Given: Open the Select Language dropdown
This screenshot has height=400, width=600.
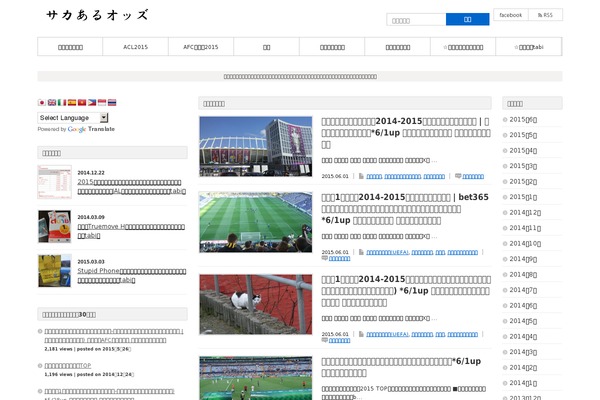Looking at the screenshot, I should 73,118.
